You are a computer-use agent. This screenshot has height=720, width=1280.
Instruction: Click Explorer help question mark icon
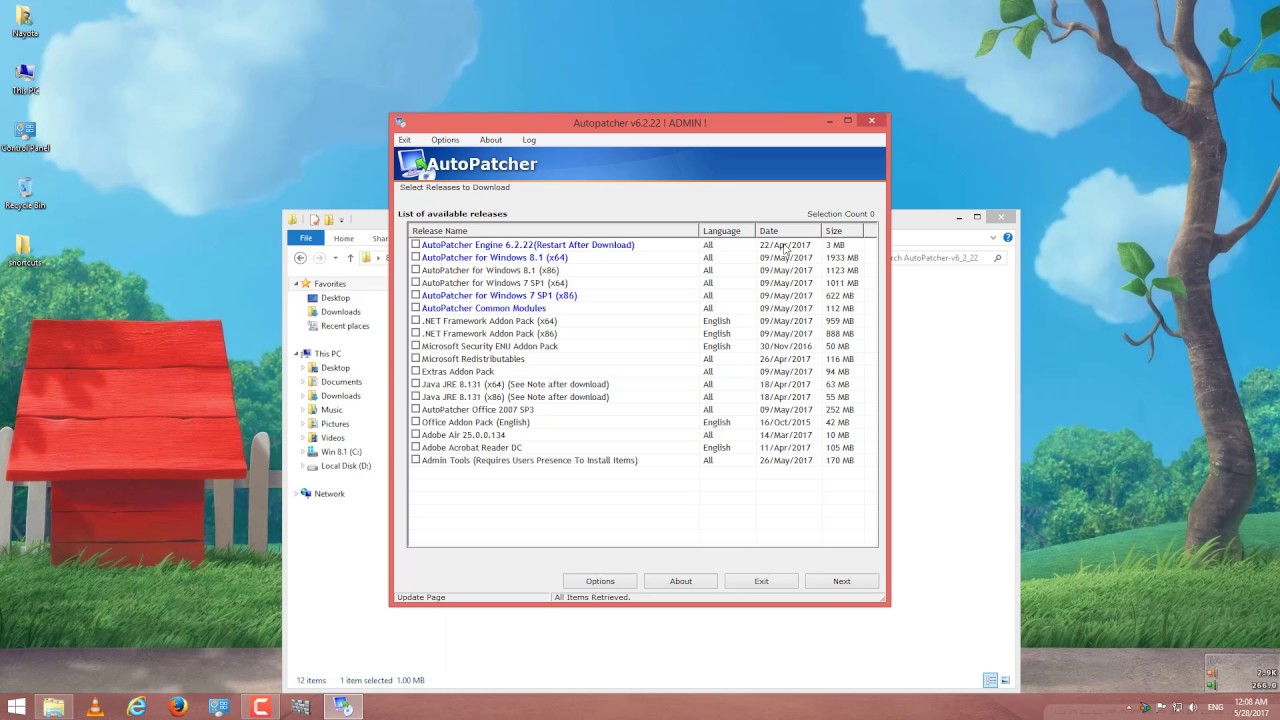pyautogui.click(x=1007, y=238)
